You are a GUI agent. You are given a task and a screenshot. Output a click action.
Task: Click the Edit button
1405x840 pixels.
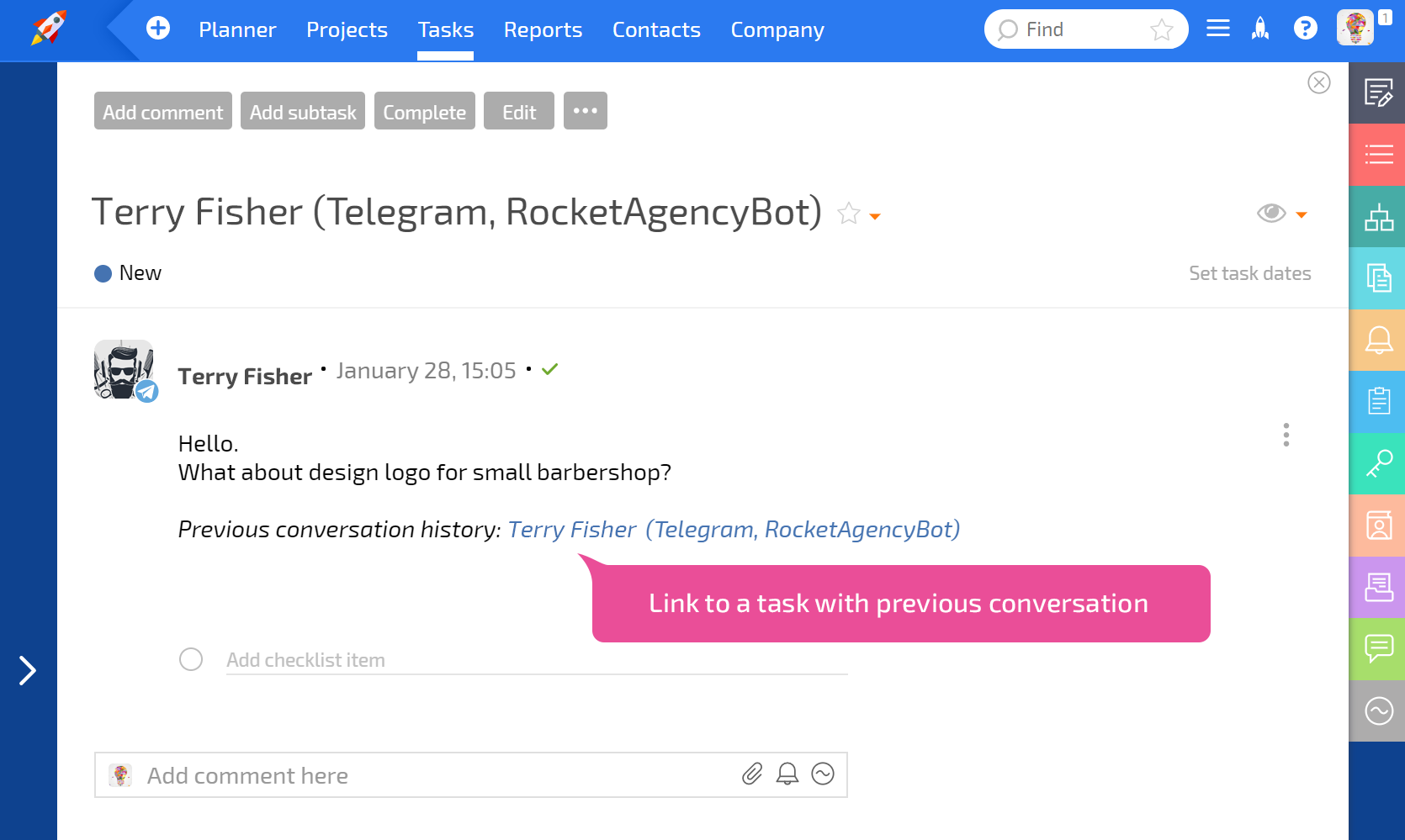click(519, 111)
